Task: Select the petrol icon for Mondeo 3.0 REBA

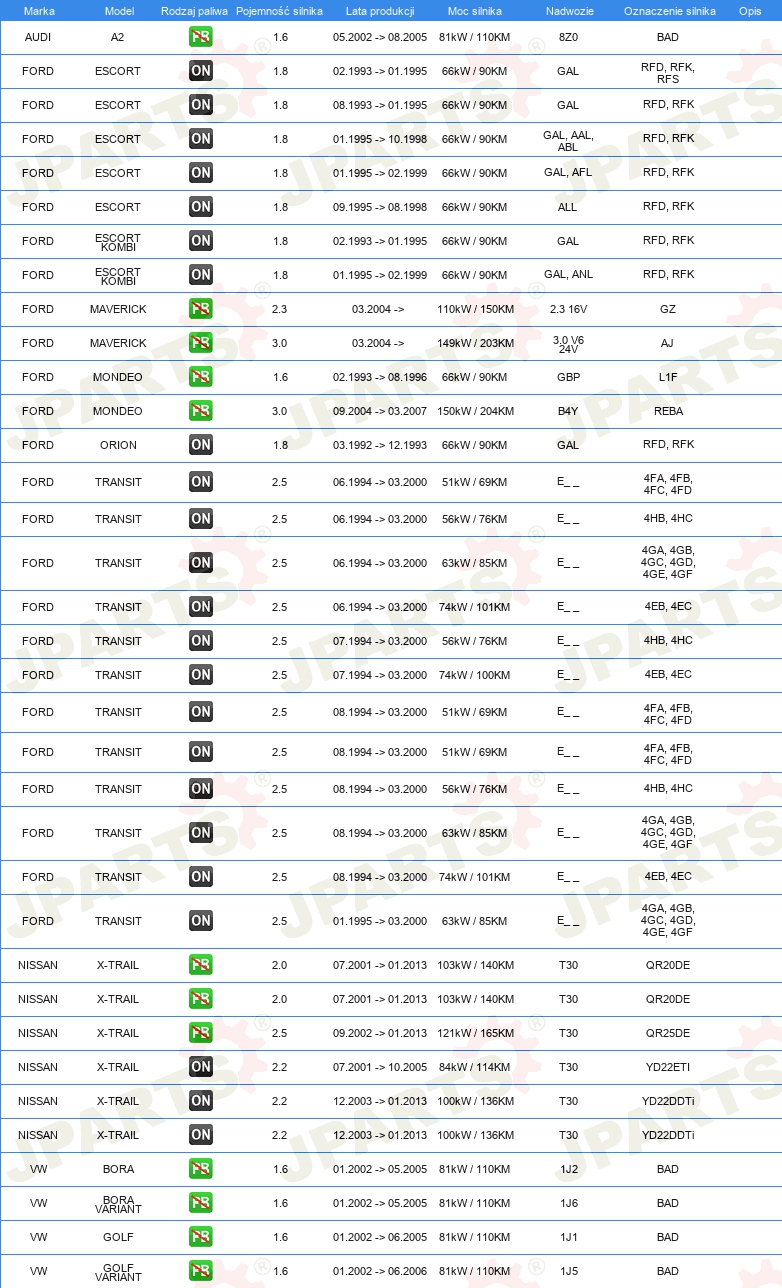Action: tap(201, 411)
